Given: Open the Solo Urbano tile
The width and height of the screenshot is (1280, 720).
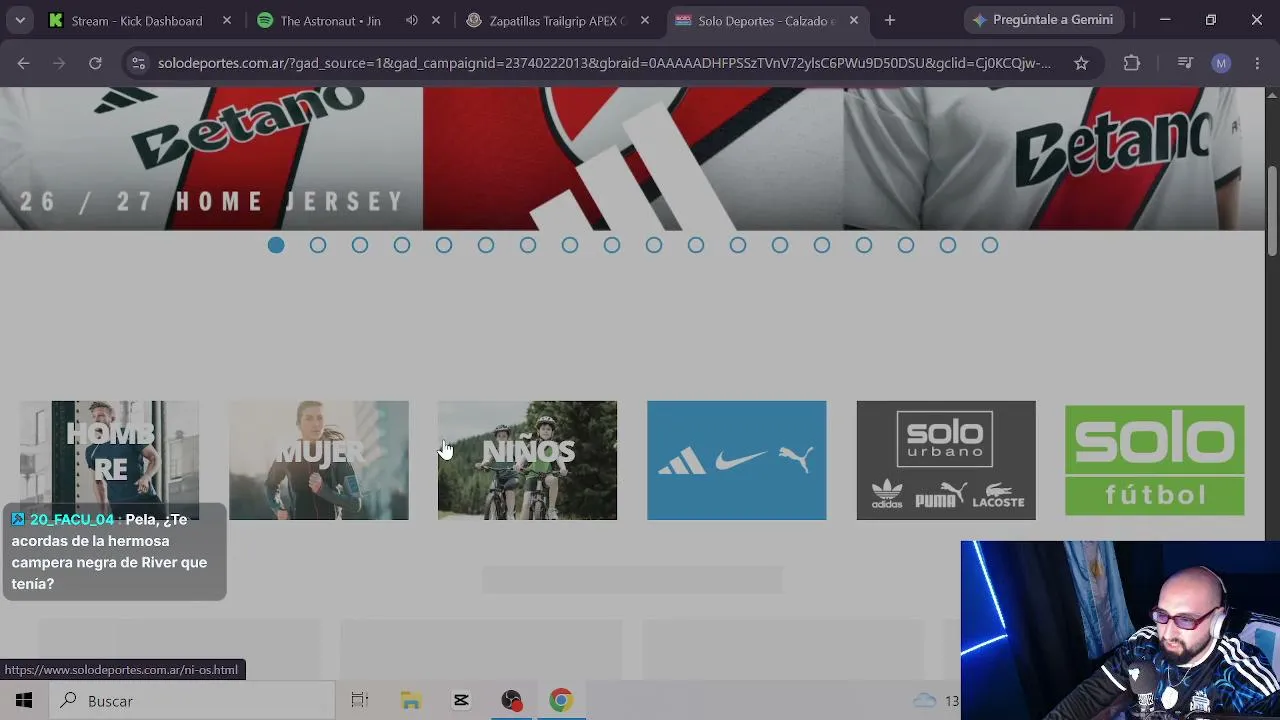Looking at the screenshot, I should point(946,460).
